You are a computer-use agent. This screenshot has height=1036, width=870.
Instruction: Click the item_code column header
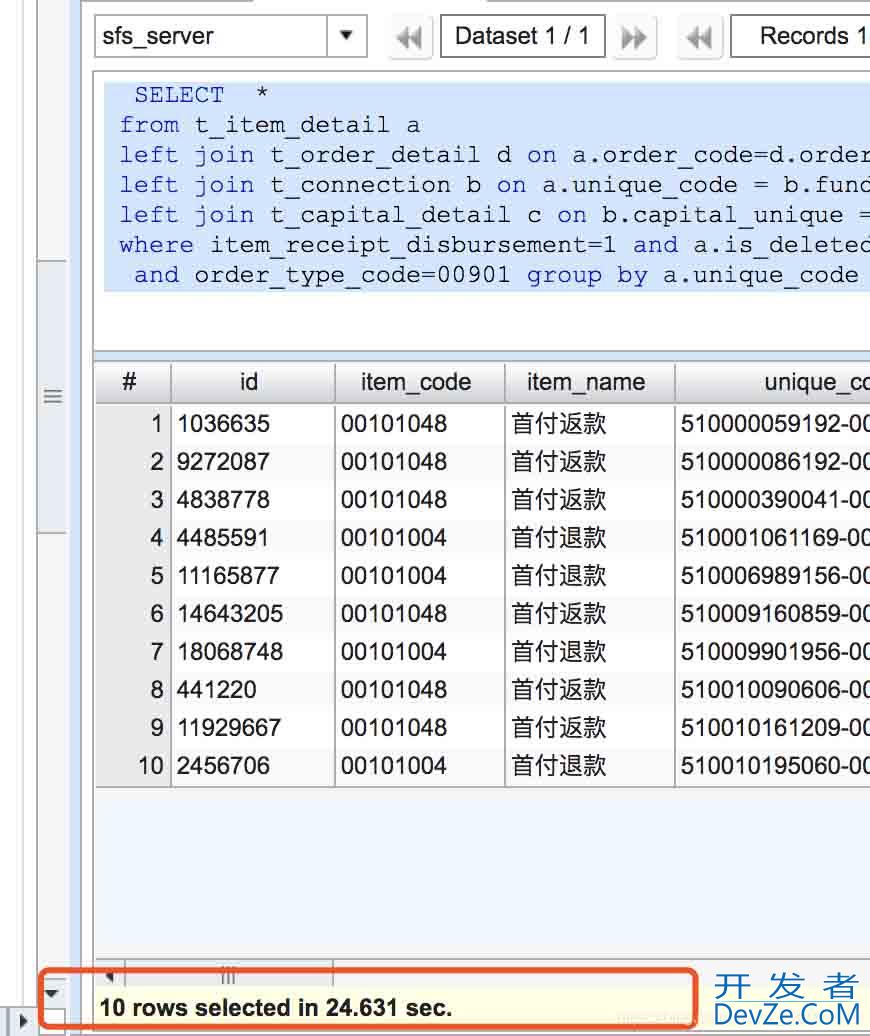417,382
